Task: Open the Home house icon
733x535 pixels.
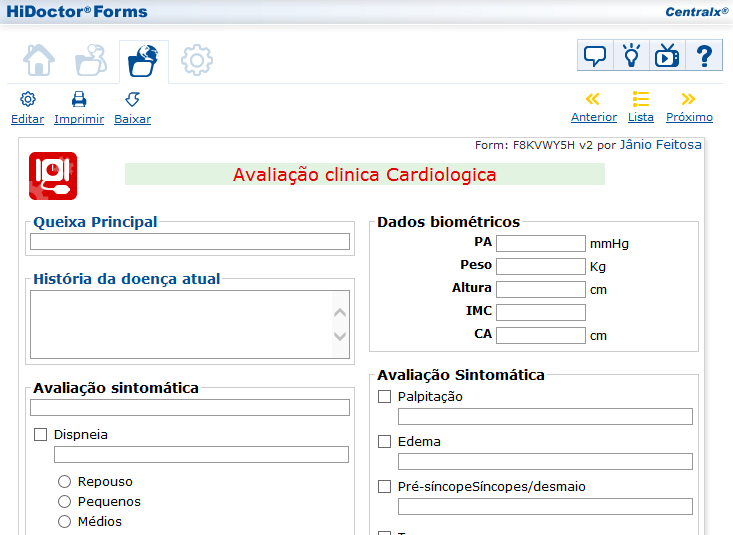Action: click(39, 60)
